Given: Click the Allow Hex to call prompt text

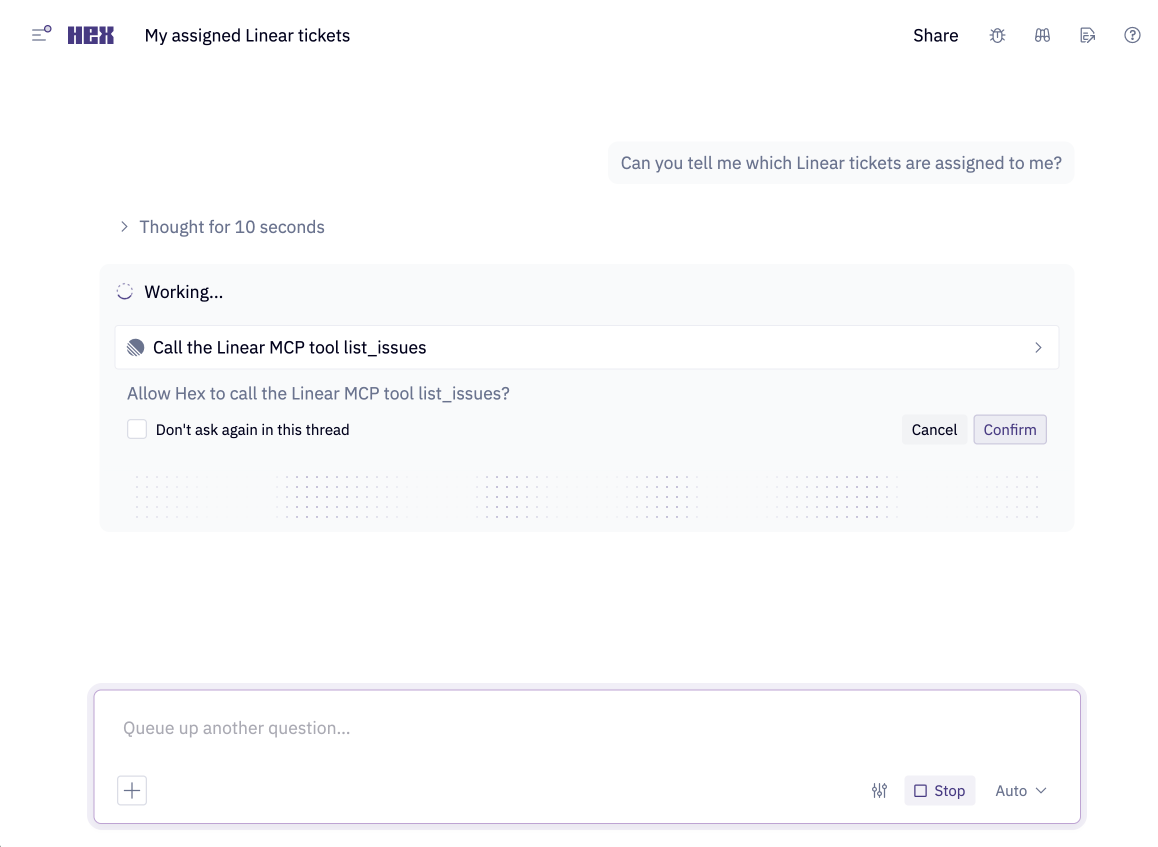Looking at the screenshot, I should (x=318, y=394).
